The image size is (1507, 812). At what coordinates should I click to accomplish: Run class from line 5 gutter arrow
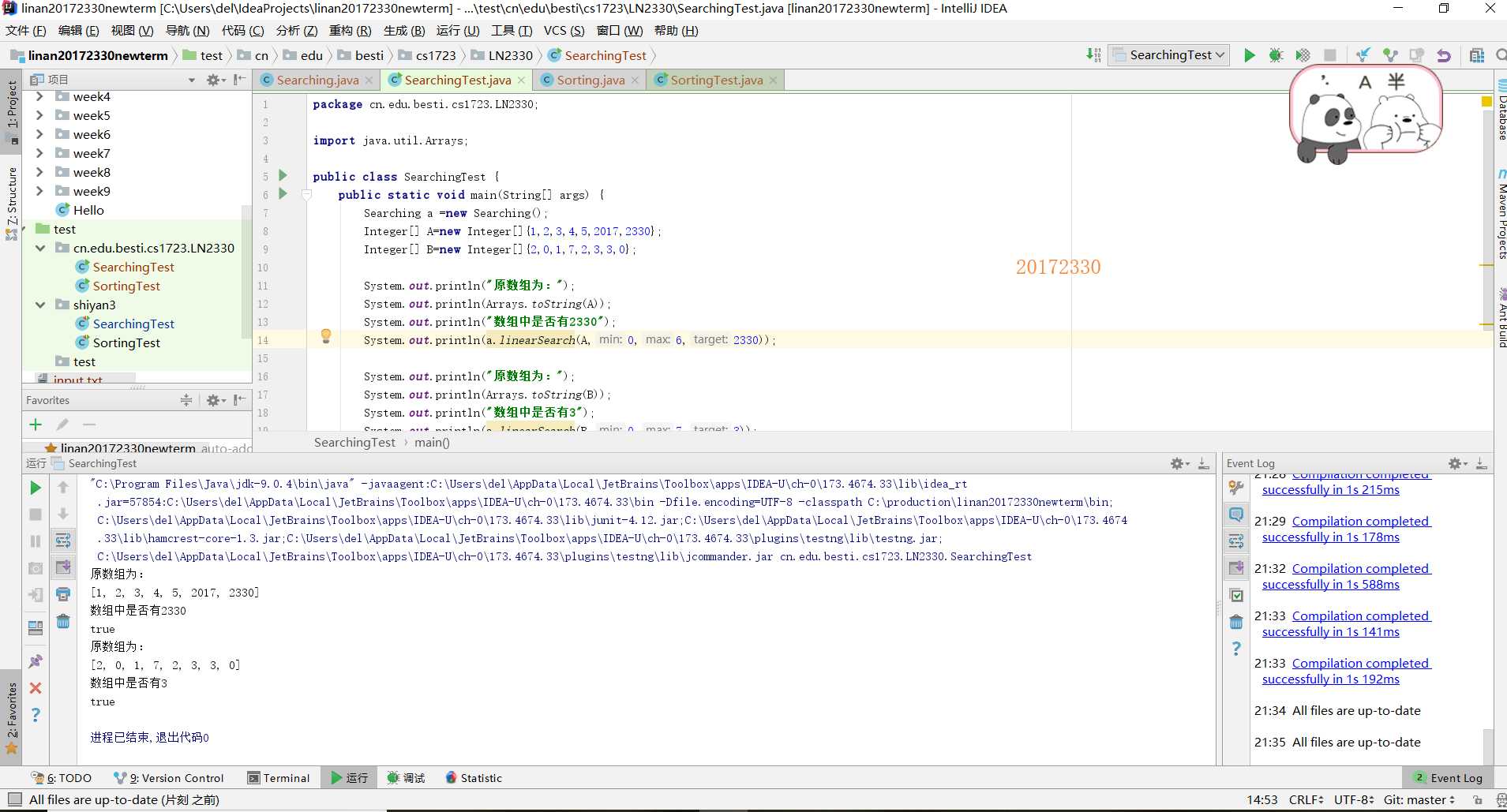pos(283,176)
